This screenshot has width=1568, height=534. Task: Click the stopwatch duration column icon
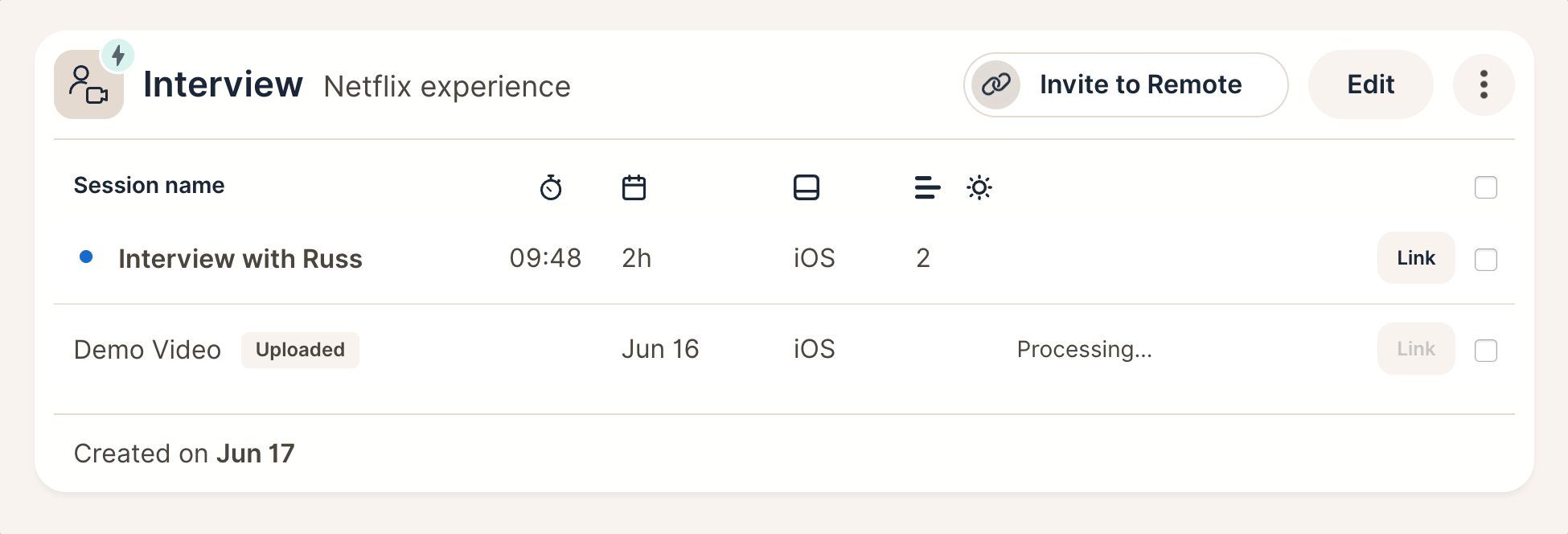pyautogui.click(x=551, y=187)
